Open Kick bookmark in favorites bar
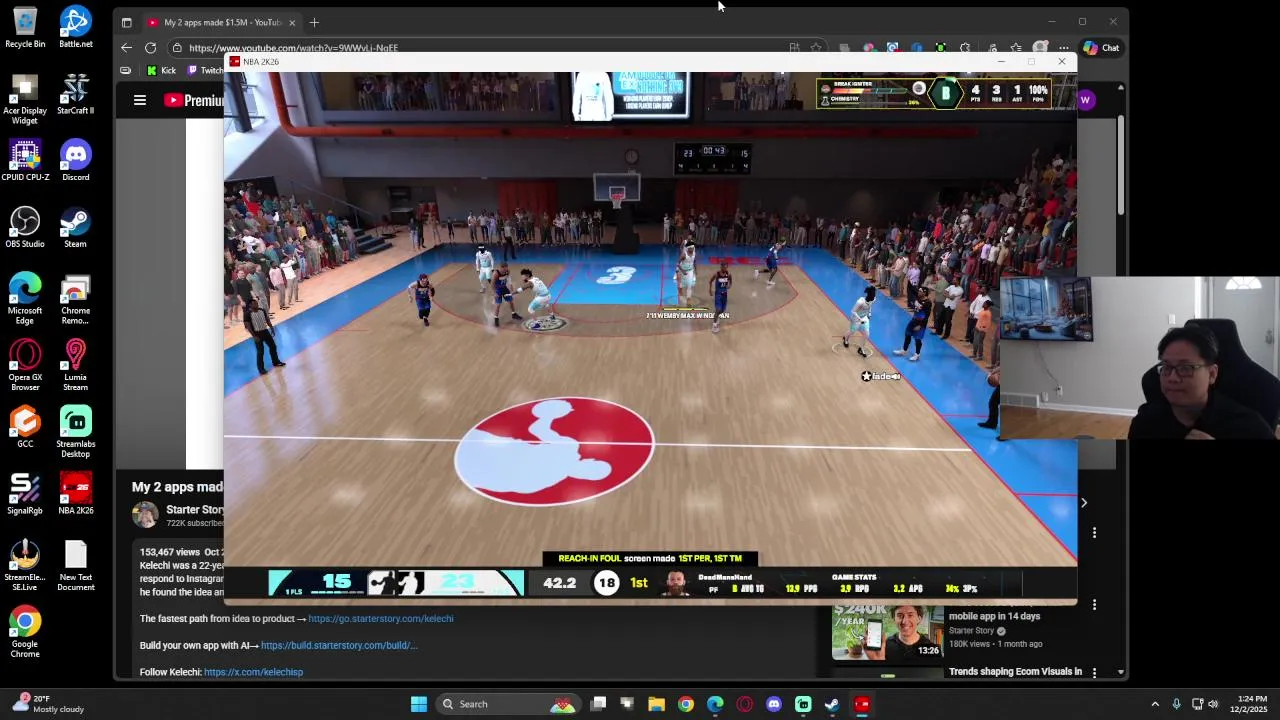This screenshot has height=720, width=1280. click(x=161, y=70)
